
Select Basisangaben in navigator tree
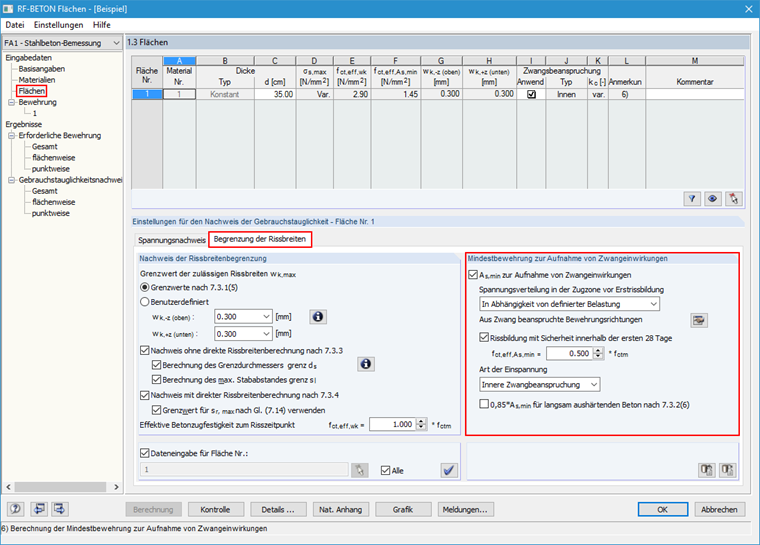42,69
